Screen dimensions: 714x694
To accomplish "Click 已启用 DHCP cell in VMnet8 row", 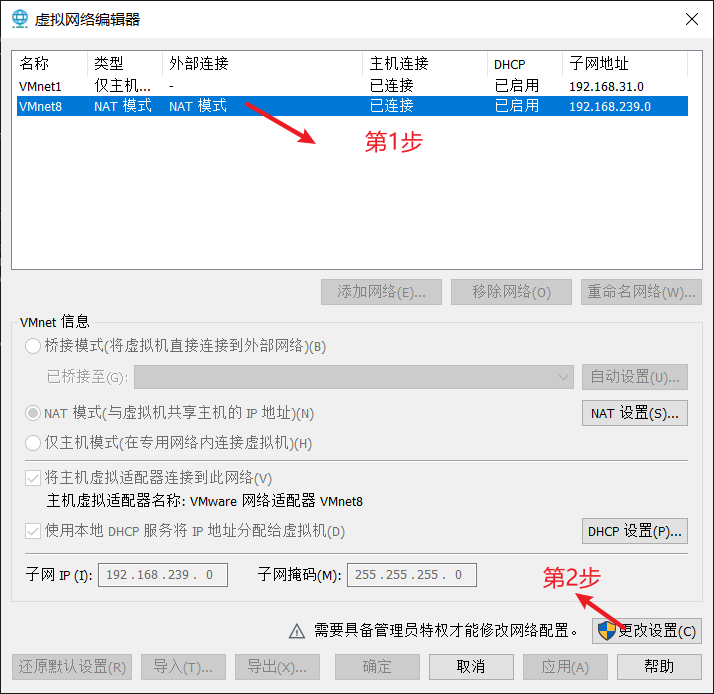I will pyautogui.click(x=516, y=106).
